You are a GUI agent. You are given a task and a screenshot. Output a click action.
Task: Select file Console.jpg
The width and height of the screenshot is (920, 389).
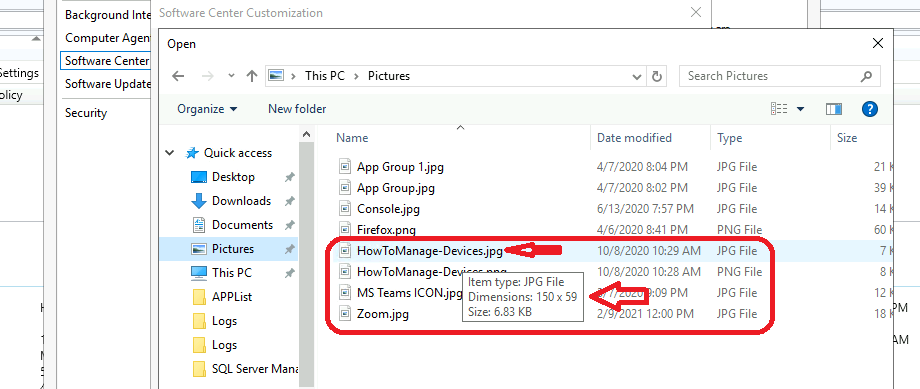388,209
